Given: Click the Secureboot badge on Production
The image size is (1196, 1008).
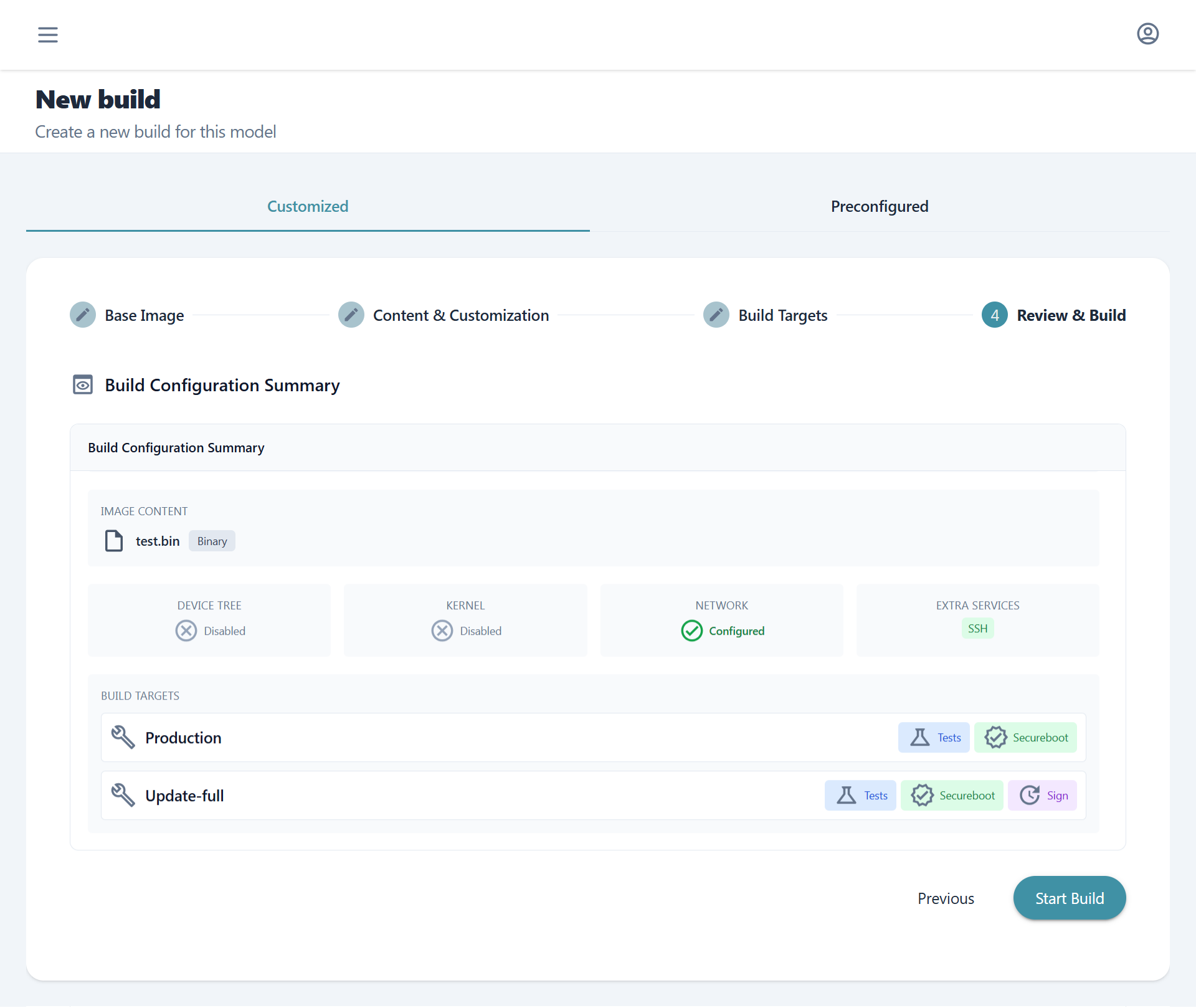Looking at the screenshot, I should click(x=1025, y=738).
